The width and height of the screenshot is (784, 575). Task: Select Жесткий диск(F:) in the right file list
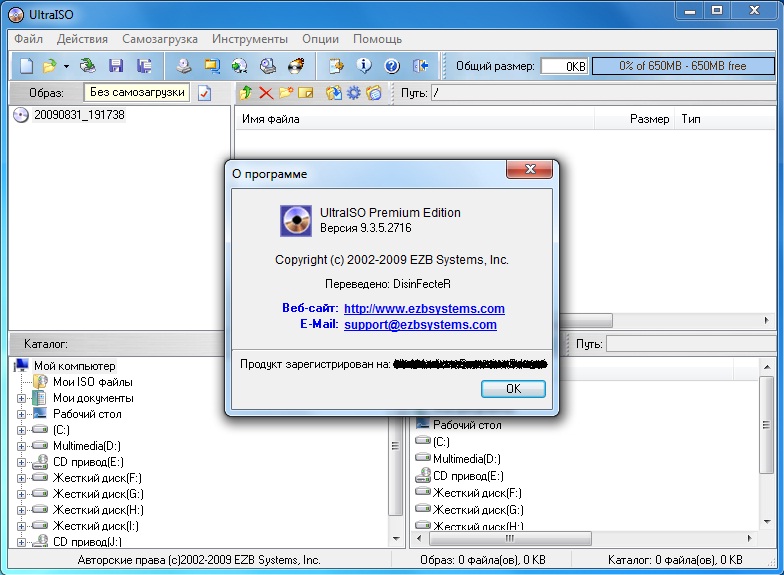477,493
